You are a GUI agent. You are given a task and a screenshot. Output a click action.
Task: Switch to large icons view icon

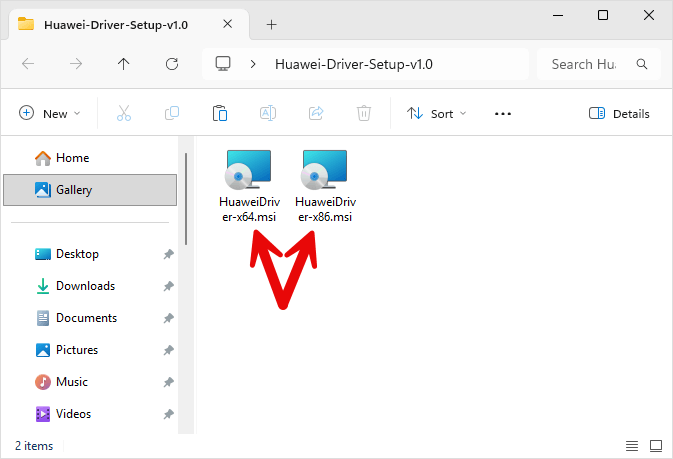coord(656,446)
